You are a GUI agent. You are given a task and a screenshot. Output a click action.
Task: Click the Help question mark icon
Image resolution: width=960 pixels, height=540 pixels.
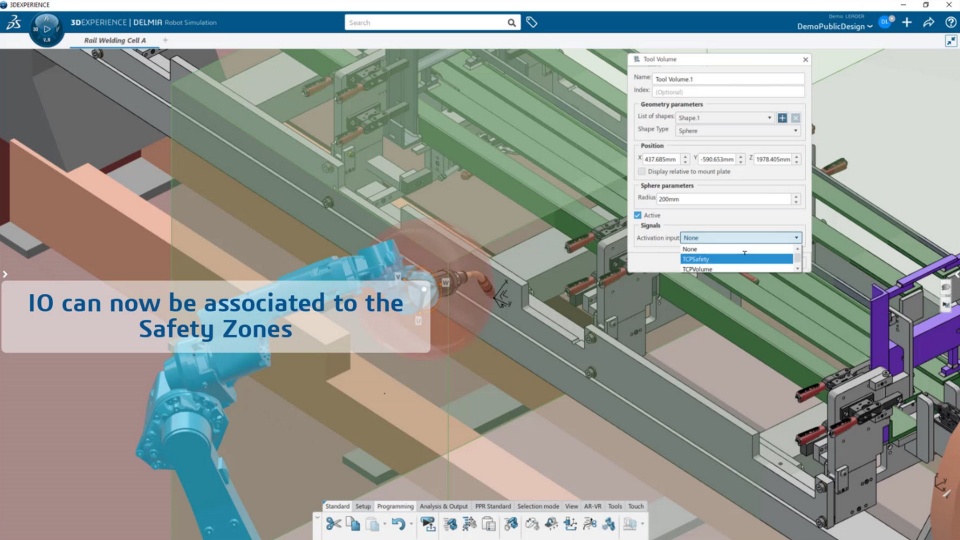point(950,23)
